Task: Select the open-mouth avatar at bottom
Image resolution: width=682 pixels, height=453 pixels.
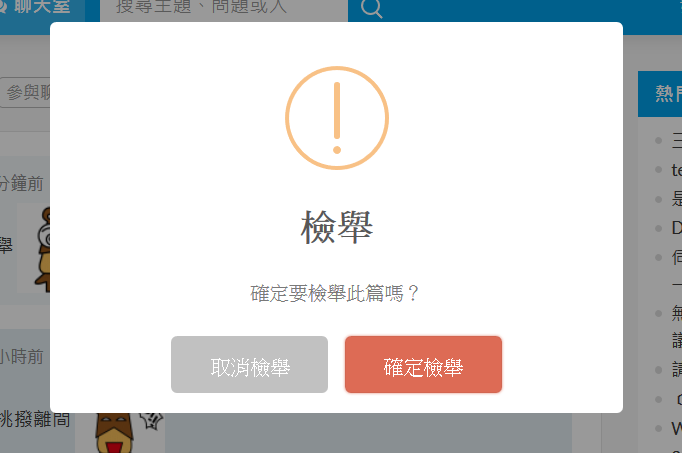Action: click(114, 433)
